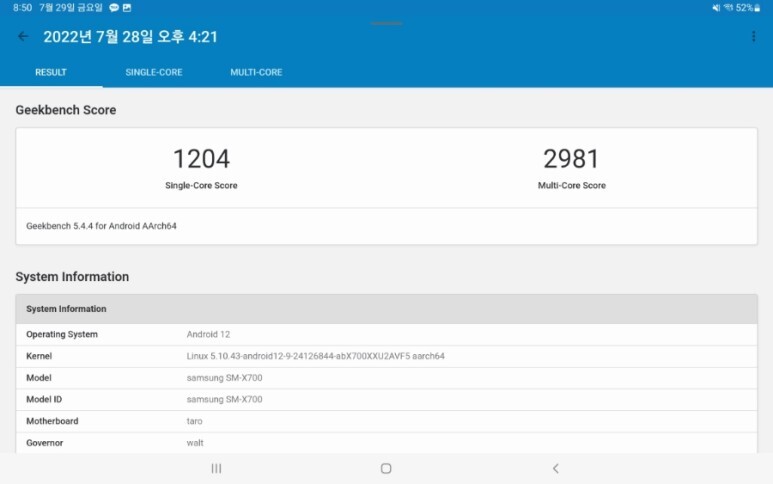Screen dimensions: 773x484
Task: Select the Android 12 value
Action: tap(208, 334)
